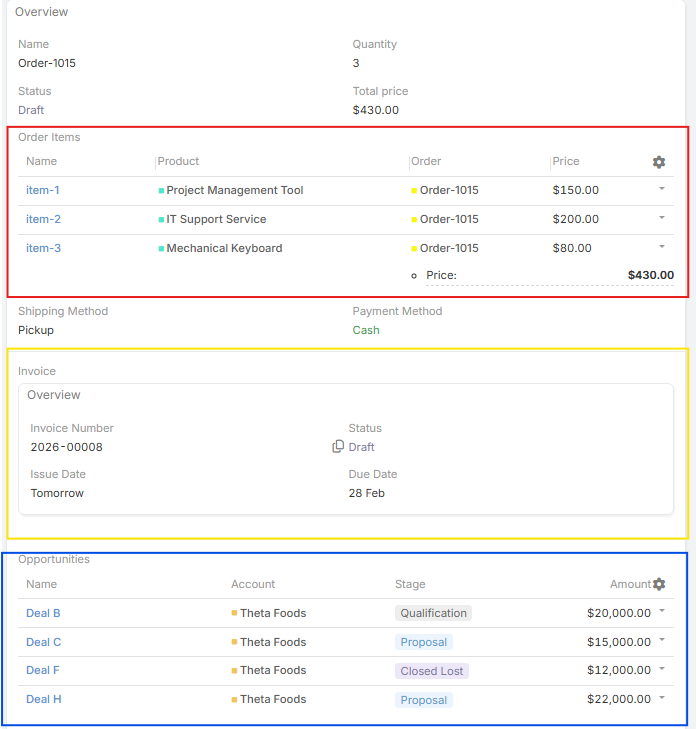Expand item-1 row dropdown arrow
The height and width of the screenshot is (729, 696).
tap(662, 189)
